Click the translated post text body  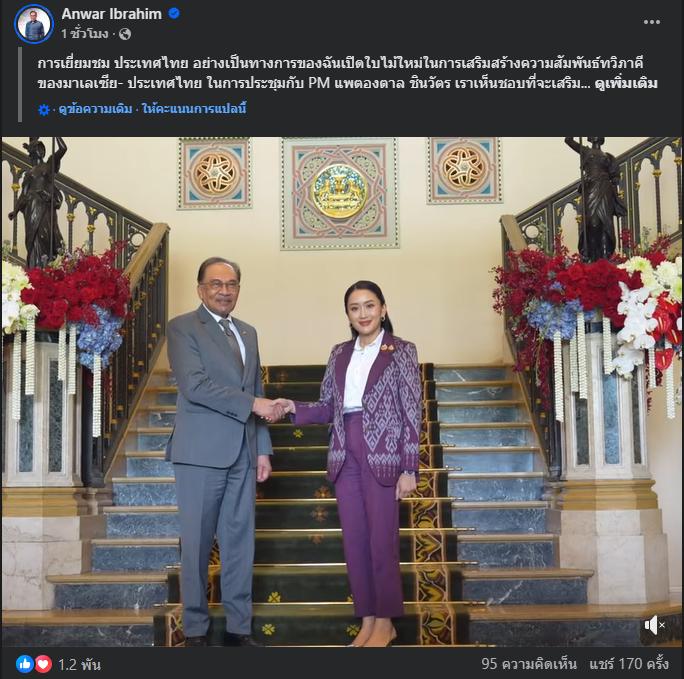click(x=347, y=73)
